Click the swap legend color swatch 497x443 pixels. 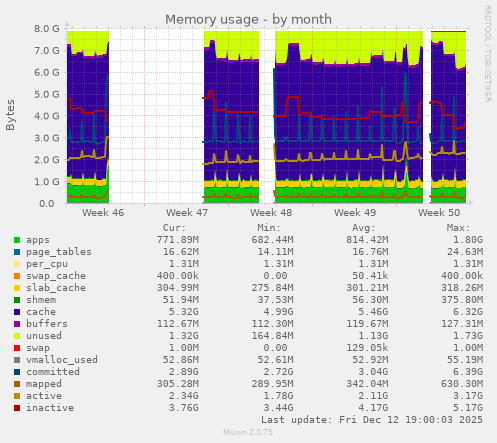(17, 348)
